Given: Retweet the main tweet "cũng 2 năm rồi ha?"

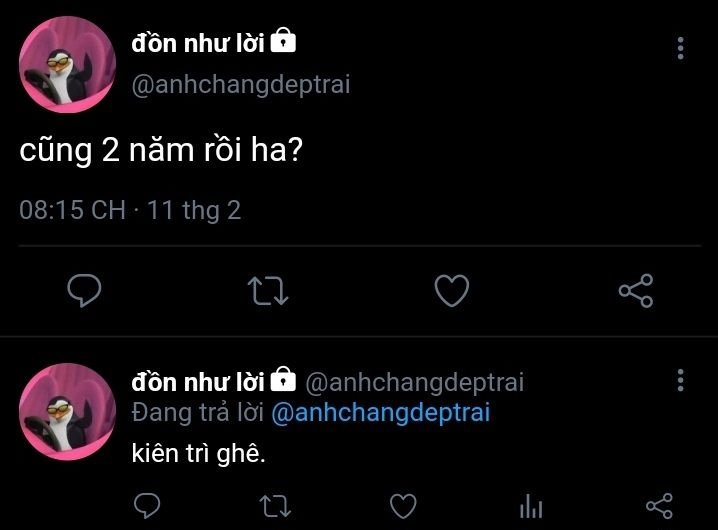Looking at the screenshot, I should click(268, 290).
